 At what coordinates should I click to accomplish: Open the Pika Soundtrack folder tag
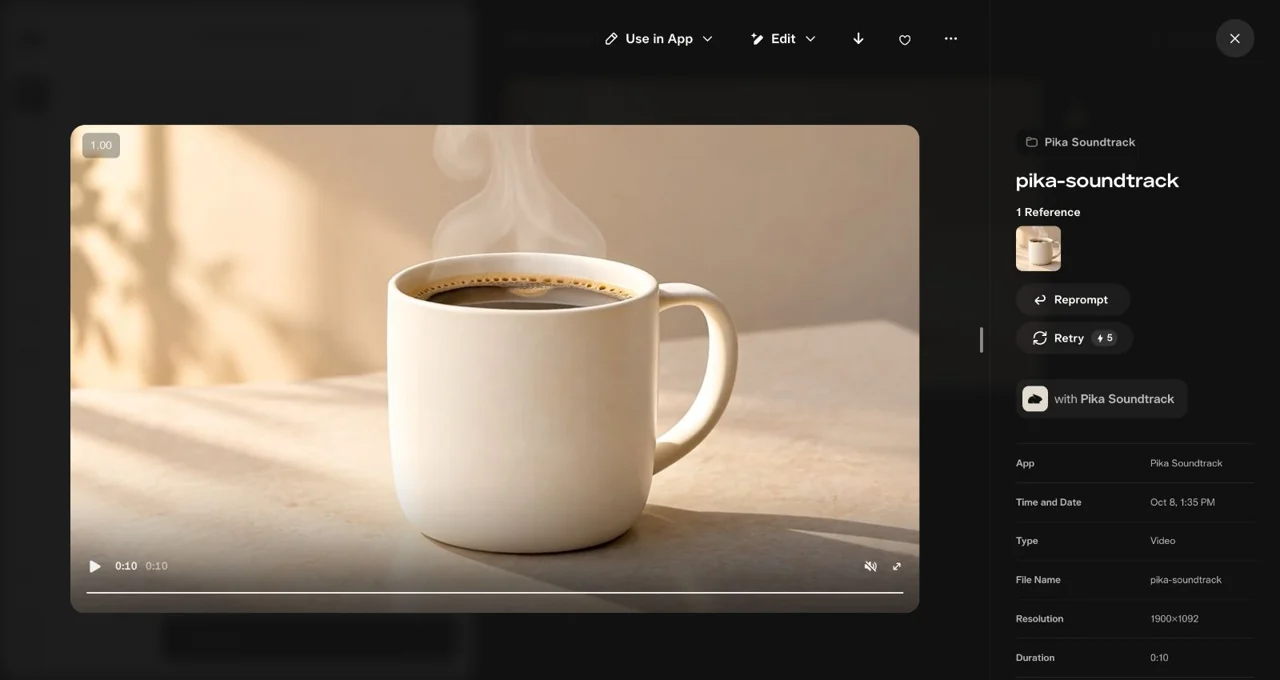[x=1080, y=142]
